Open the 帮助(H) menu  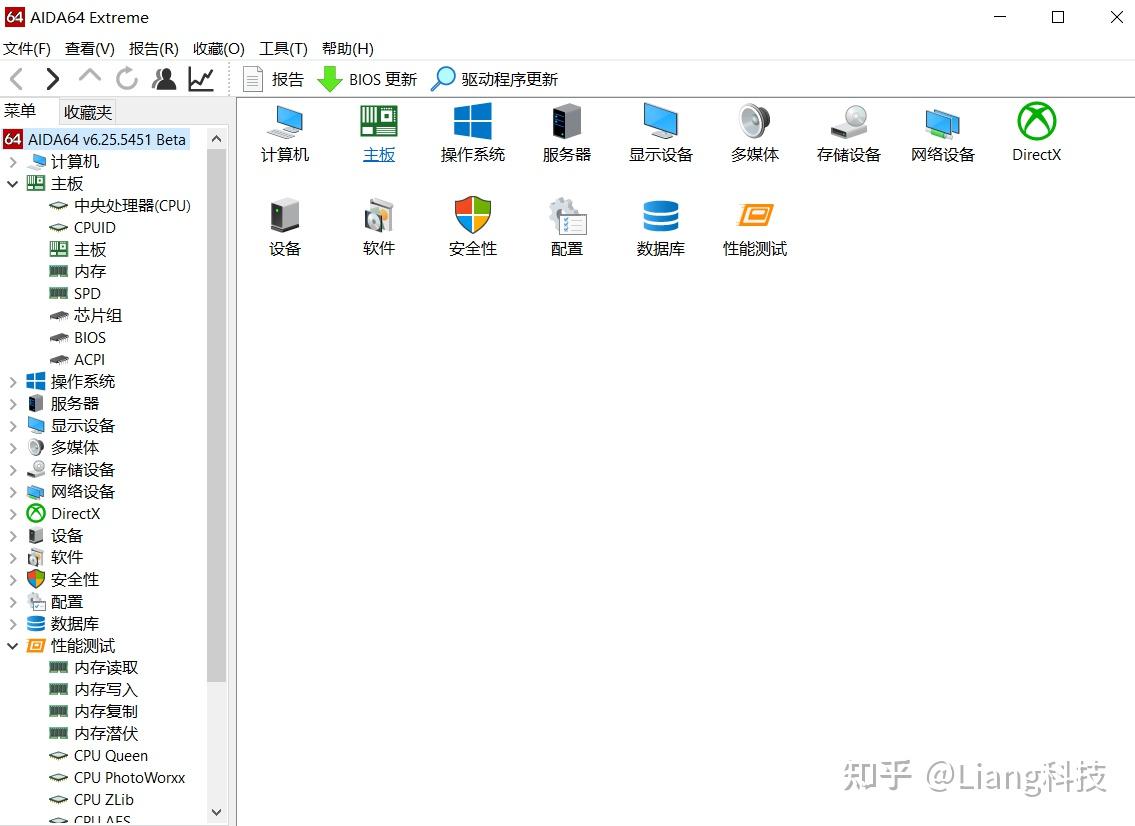[x=347, y=49]
